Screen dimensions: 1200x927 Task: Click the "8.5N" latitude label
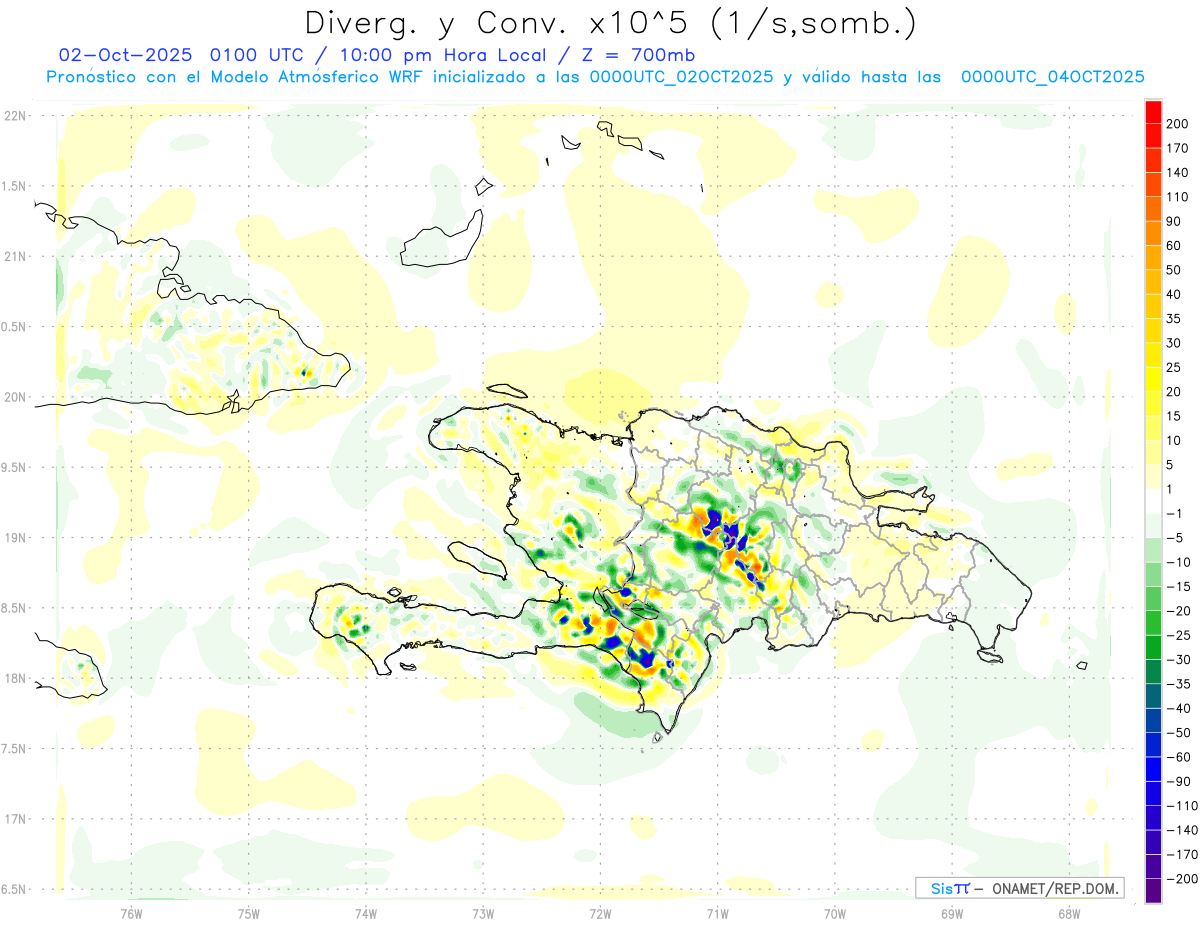pyautogui.click(x=14, y=608)
